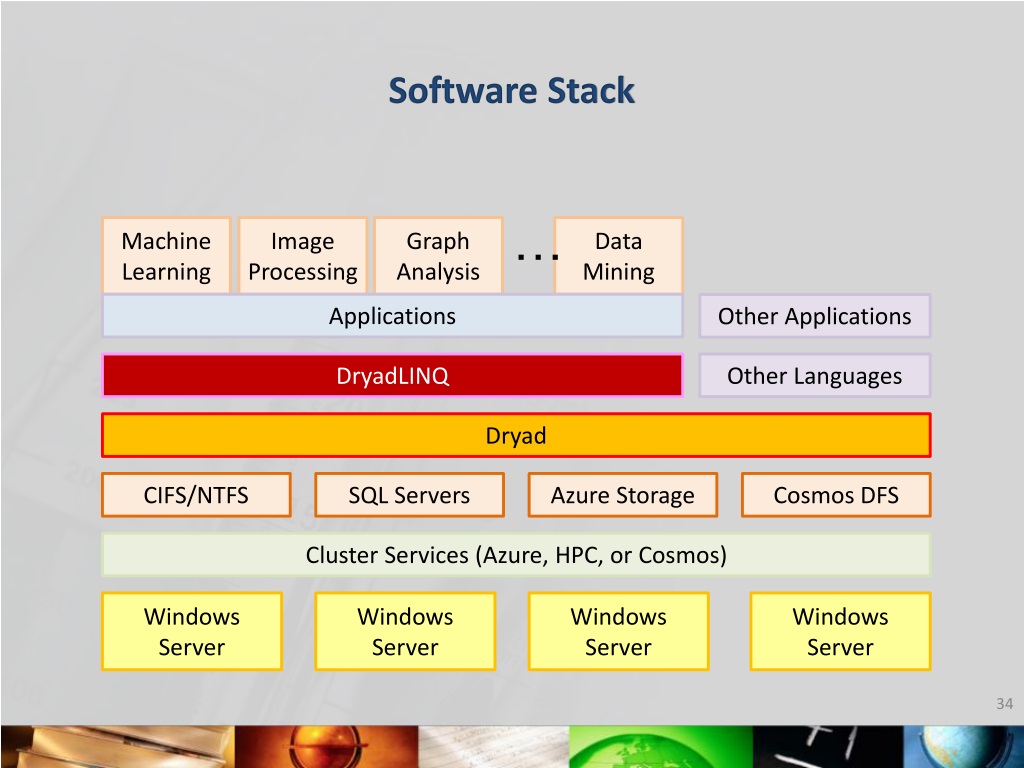
Task: Click the orange armillary sphere footer image
Action: pos(327,746)
